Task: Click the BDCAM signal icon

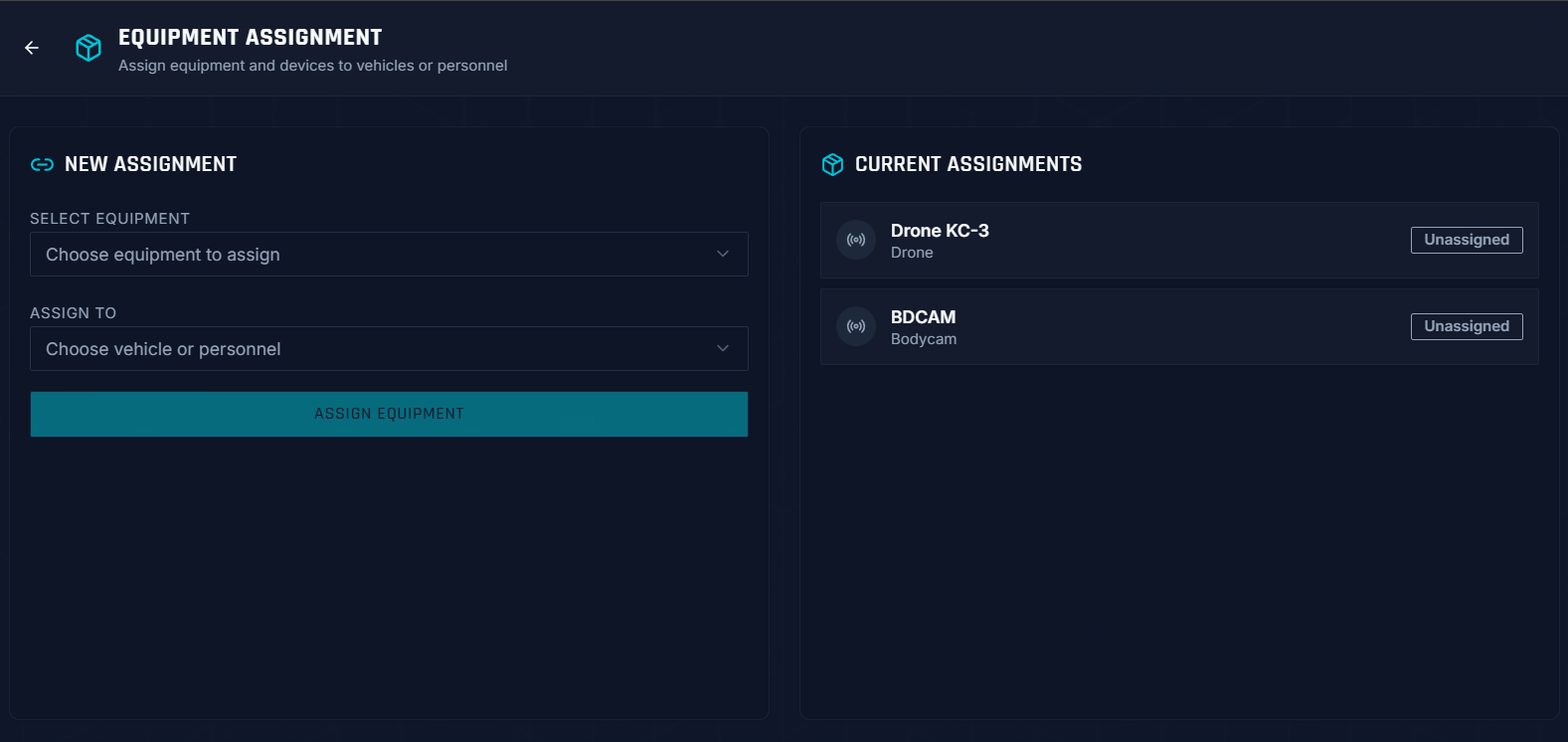Action: tap(856, 326)
